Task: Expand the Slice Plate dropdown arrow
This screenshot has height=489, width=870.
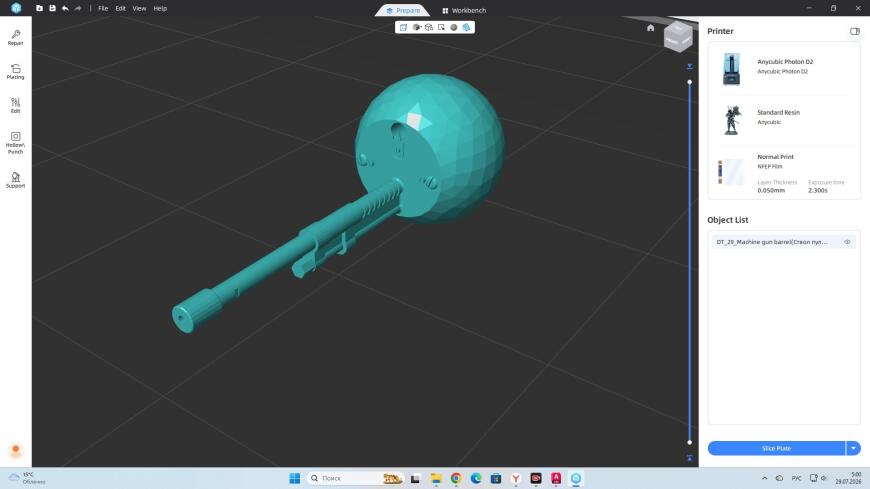Action: (853, 448)
